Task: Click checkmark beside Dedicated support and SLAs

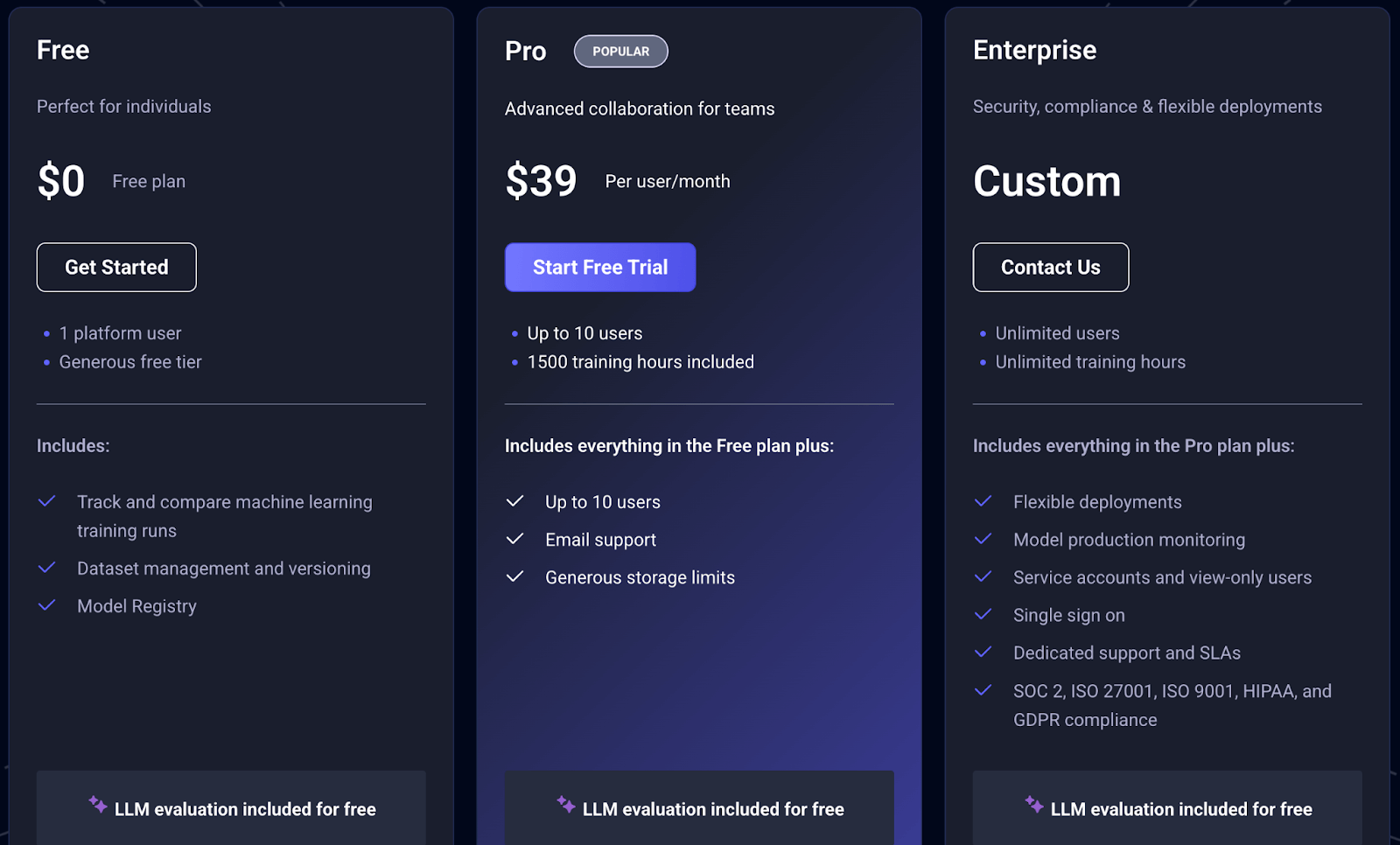Action: tap(983, 652)
